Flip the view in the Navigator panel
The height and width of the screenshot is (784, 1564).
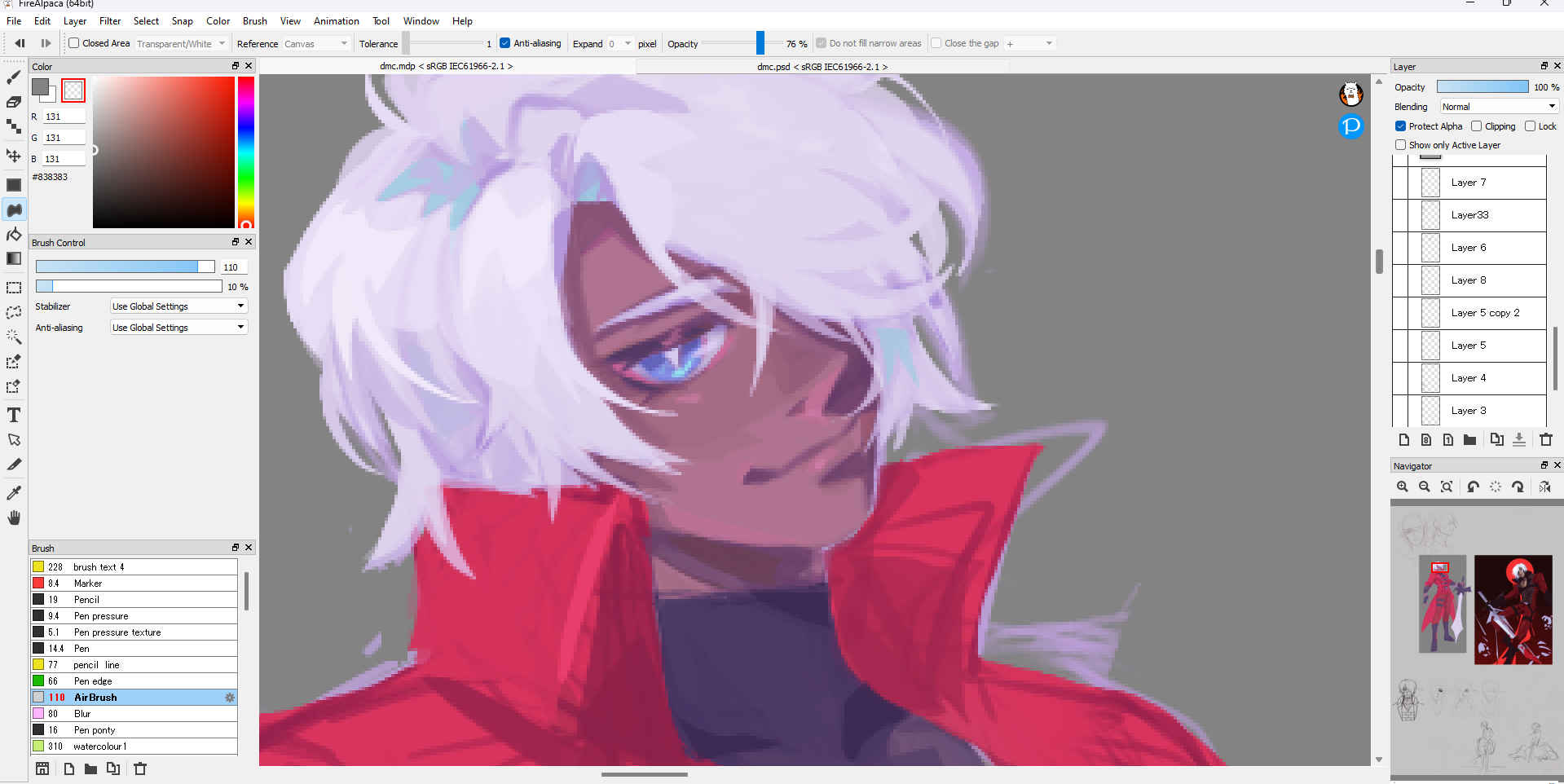click(x=1544, y=487)
